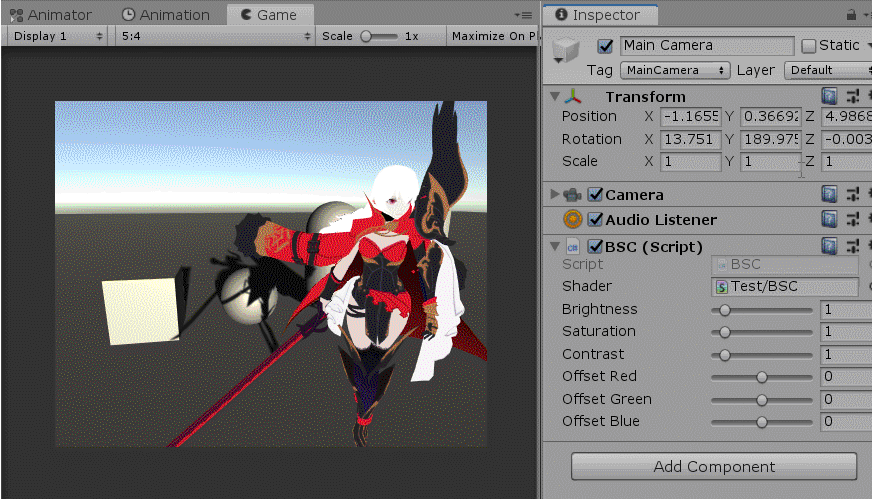This screenshot has width=872, height=499.
Task: Adjust the Brightness slider
Action: (x=761, y=310)
